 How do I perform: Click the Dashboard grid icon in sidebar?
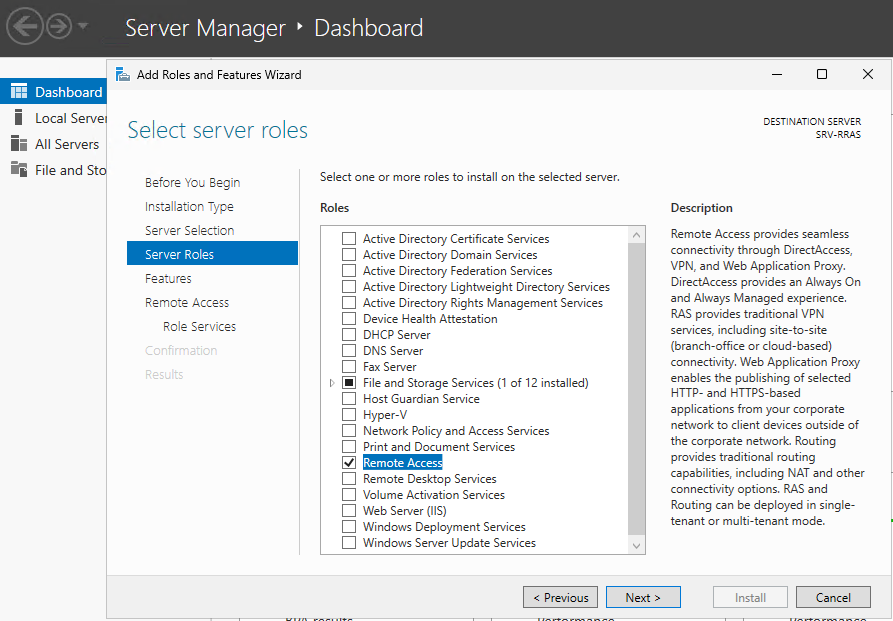pyautogui.click(x=18, y=92)
